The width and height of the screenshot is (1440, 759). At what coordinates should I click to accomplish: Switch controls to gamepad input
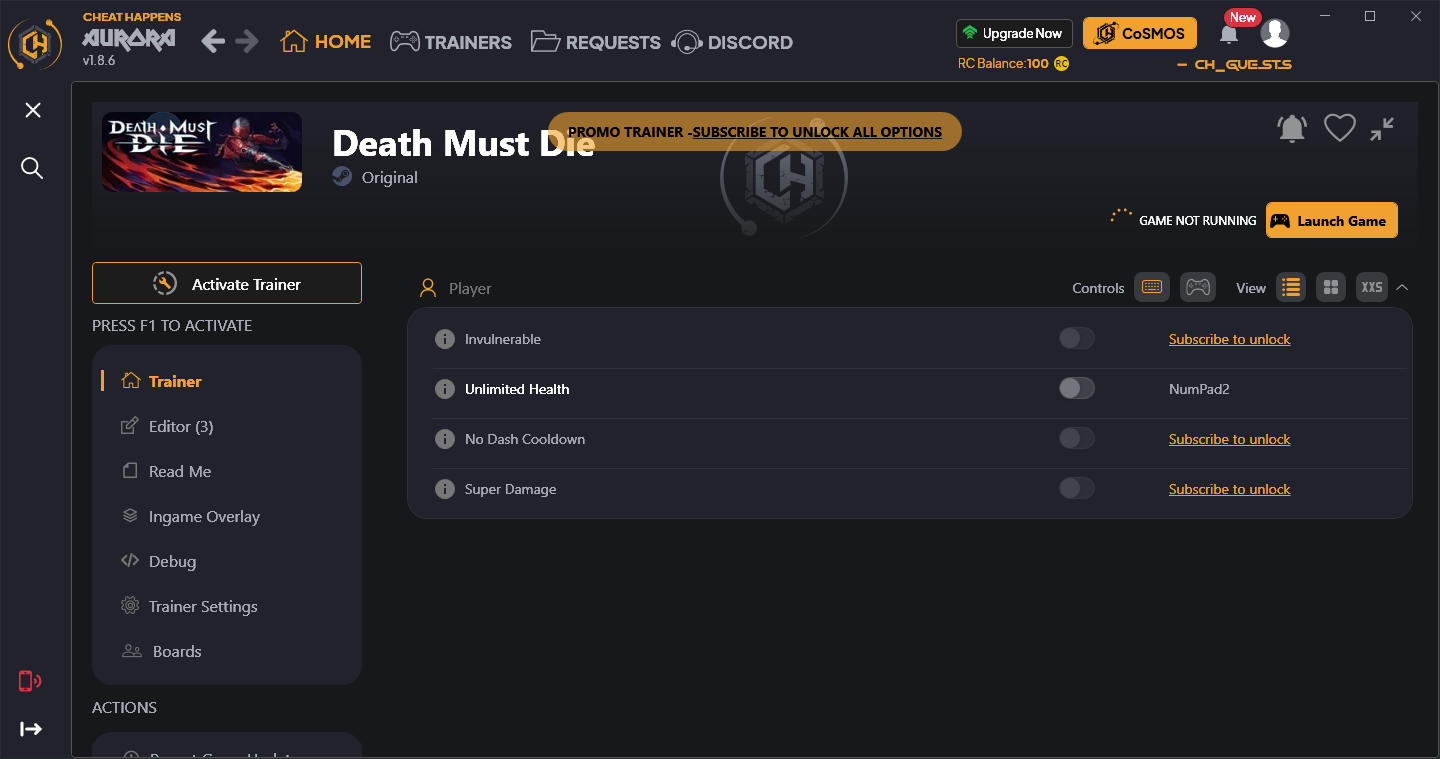[1197, 287]
